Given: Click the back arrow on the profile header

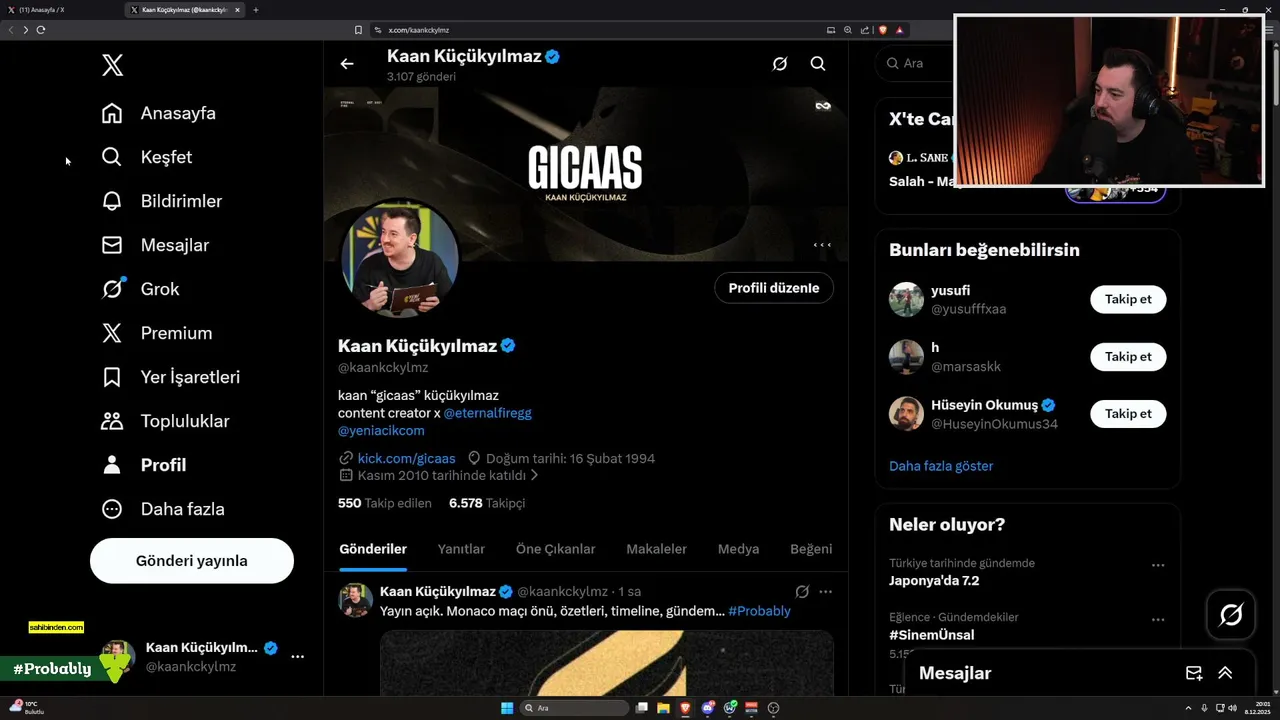Looking at the screenshot, I should tap(347, 64).
